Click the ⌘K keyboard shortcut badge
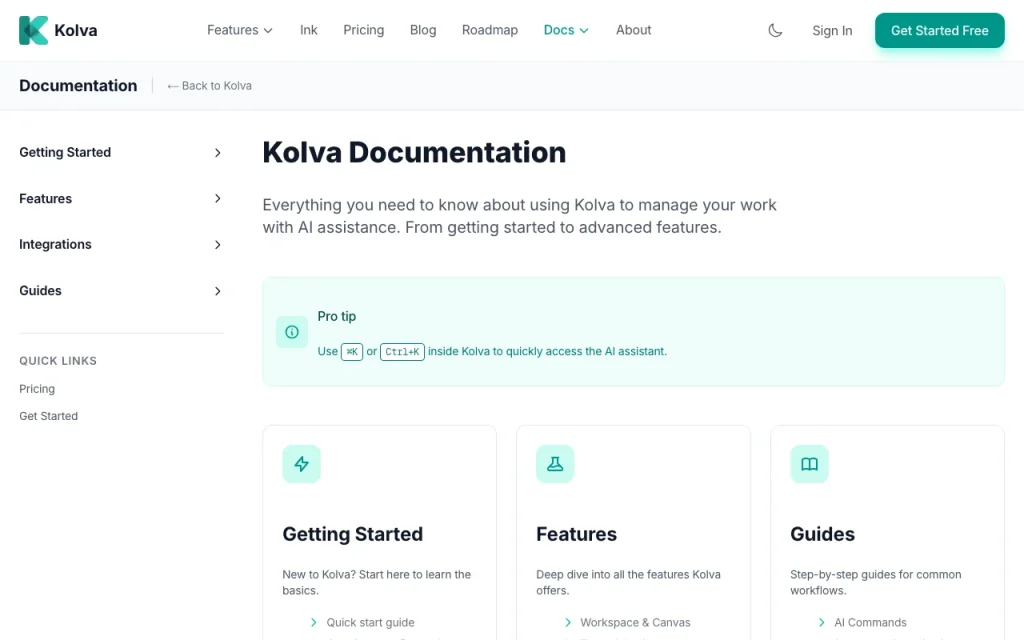Viewport: 1024px width, 640px height. 352,351
